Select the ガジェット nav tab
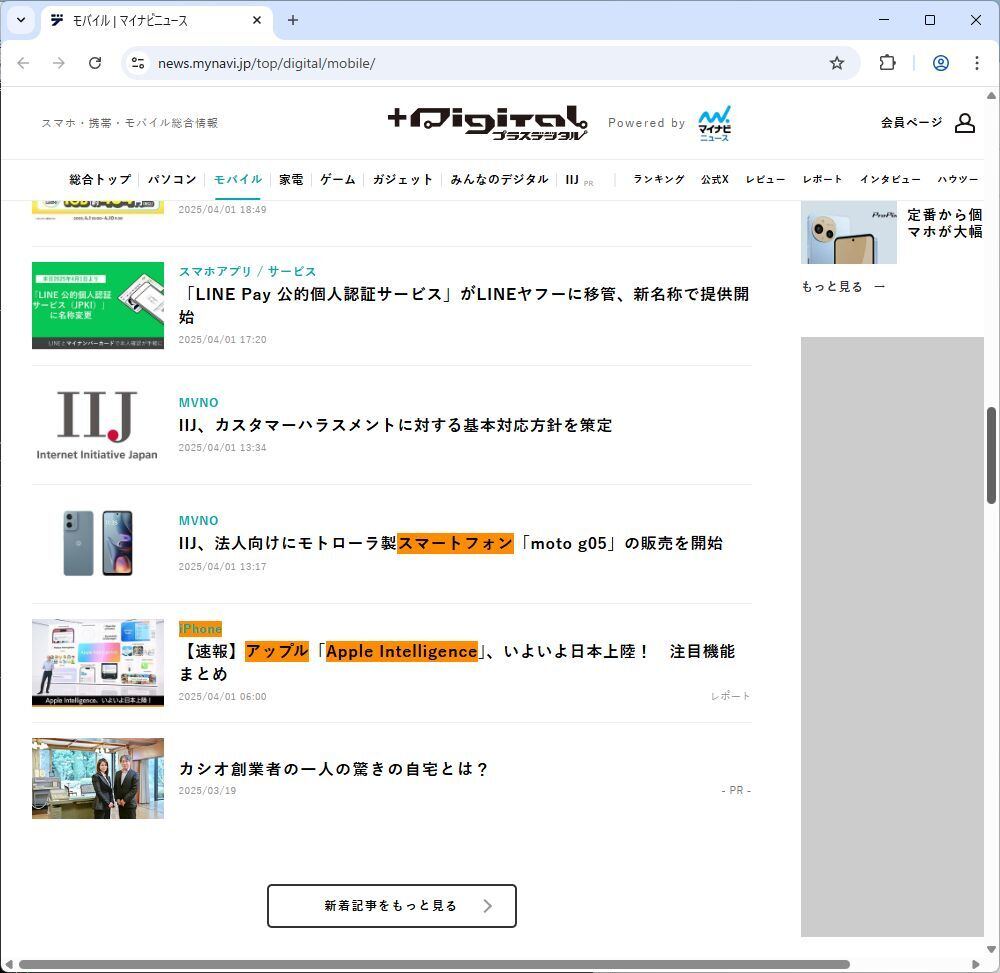This screenshot has width=1000, height=973. tap(402, 180)
